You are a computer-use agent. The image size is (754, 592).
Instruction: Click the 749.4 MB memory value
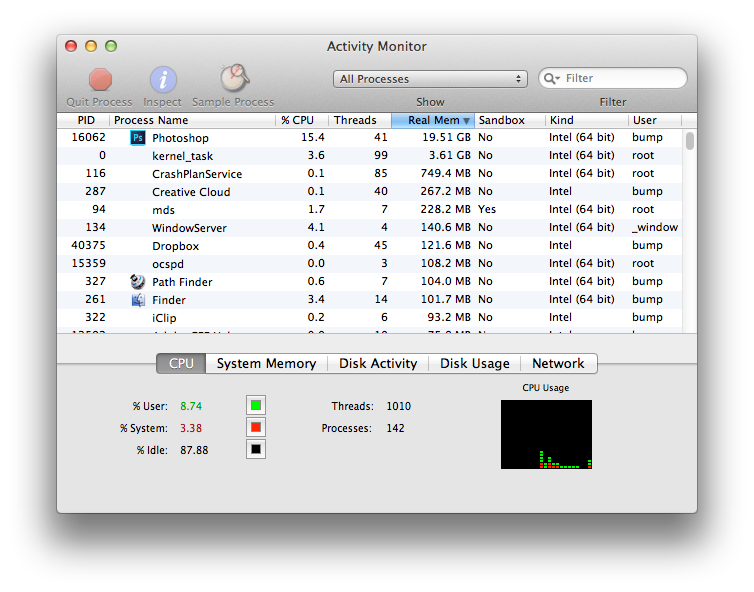(x=445, y=173)
